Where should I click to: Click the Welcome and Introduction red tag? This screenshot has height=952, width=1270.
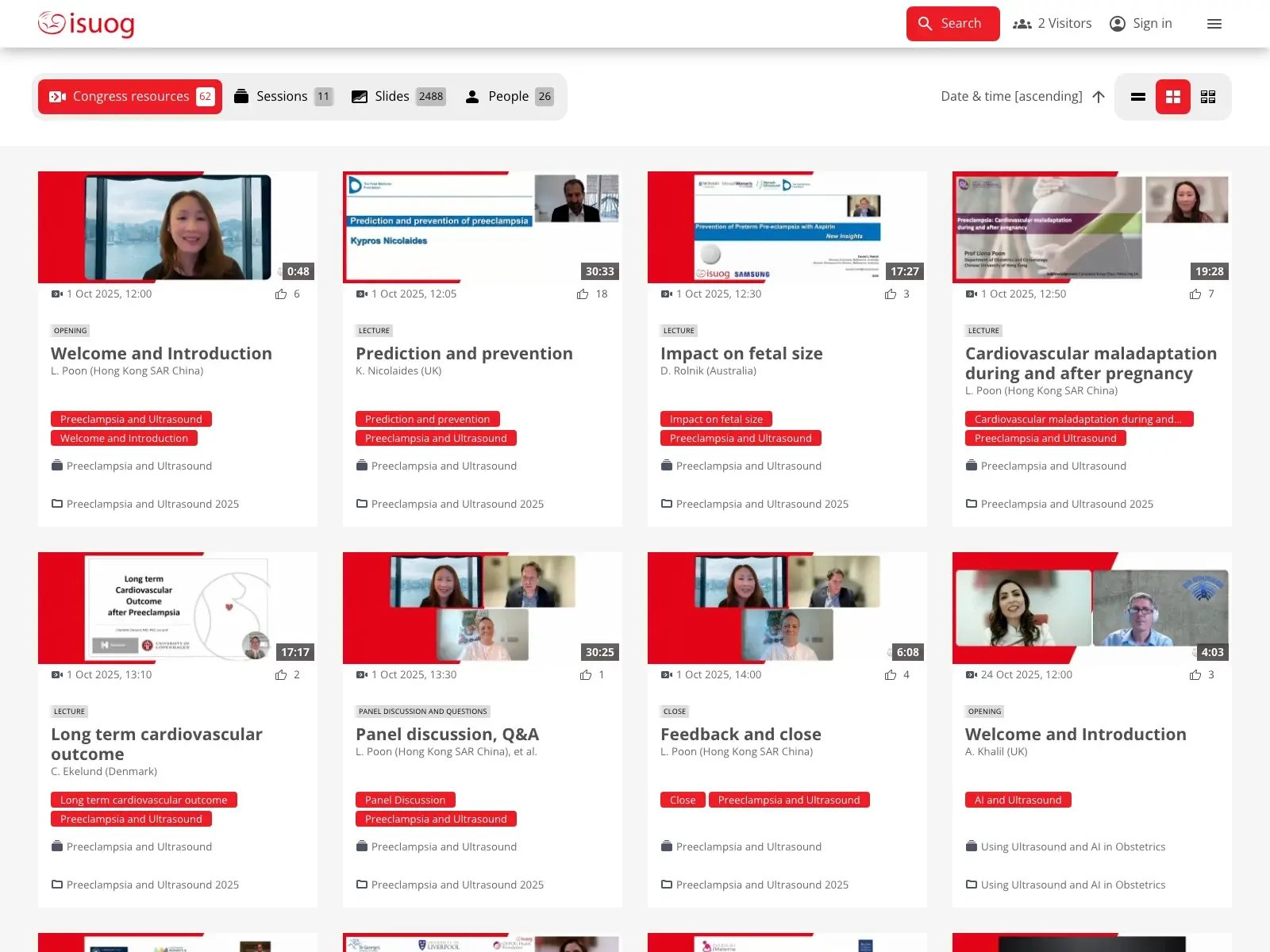pyautogui.click(x=124, y=438)
